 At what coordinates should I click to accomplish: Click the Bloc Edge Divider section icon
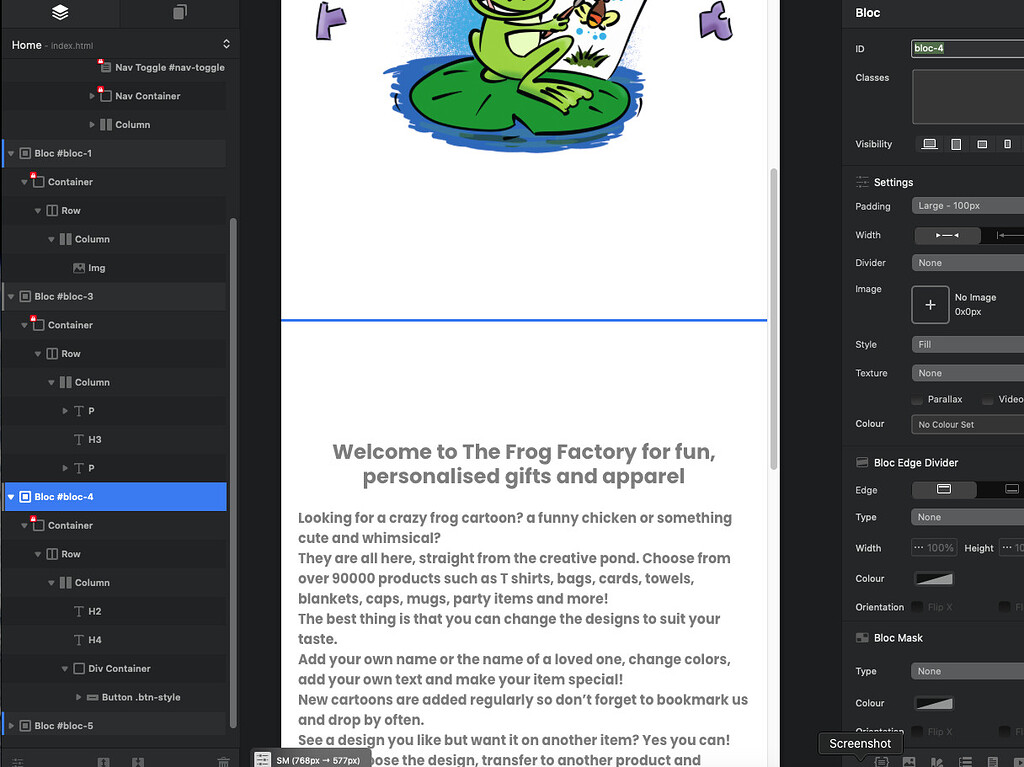point(862,462)
